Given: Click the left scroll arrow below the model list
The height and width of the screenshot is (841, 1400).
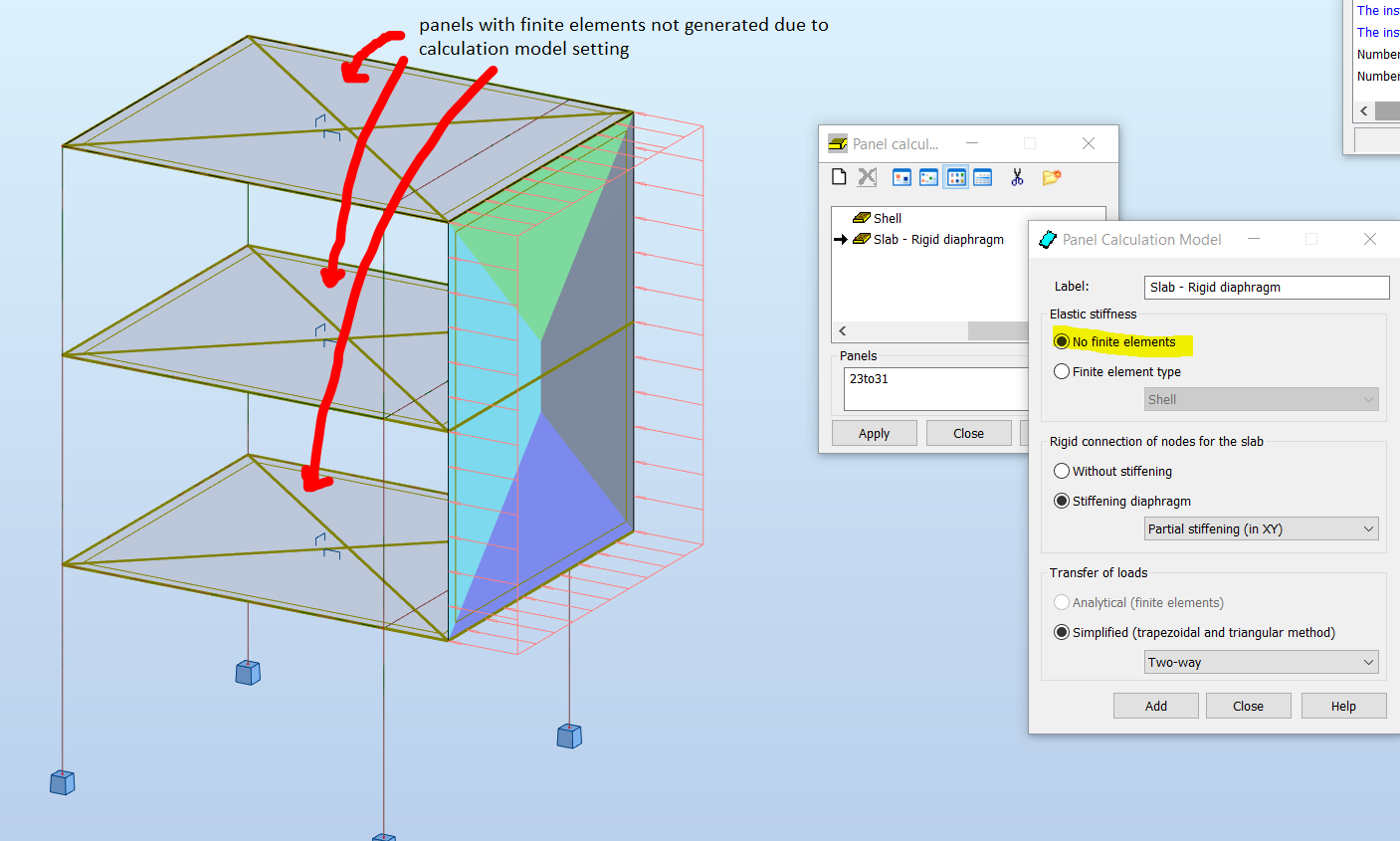Looking at the screenshot, I should tap(841, 330).
